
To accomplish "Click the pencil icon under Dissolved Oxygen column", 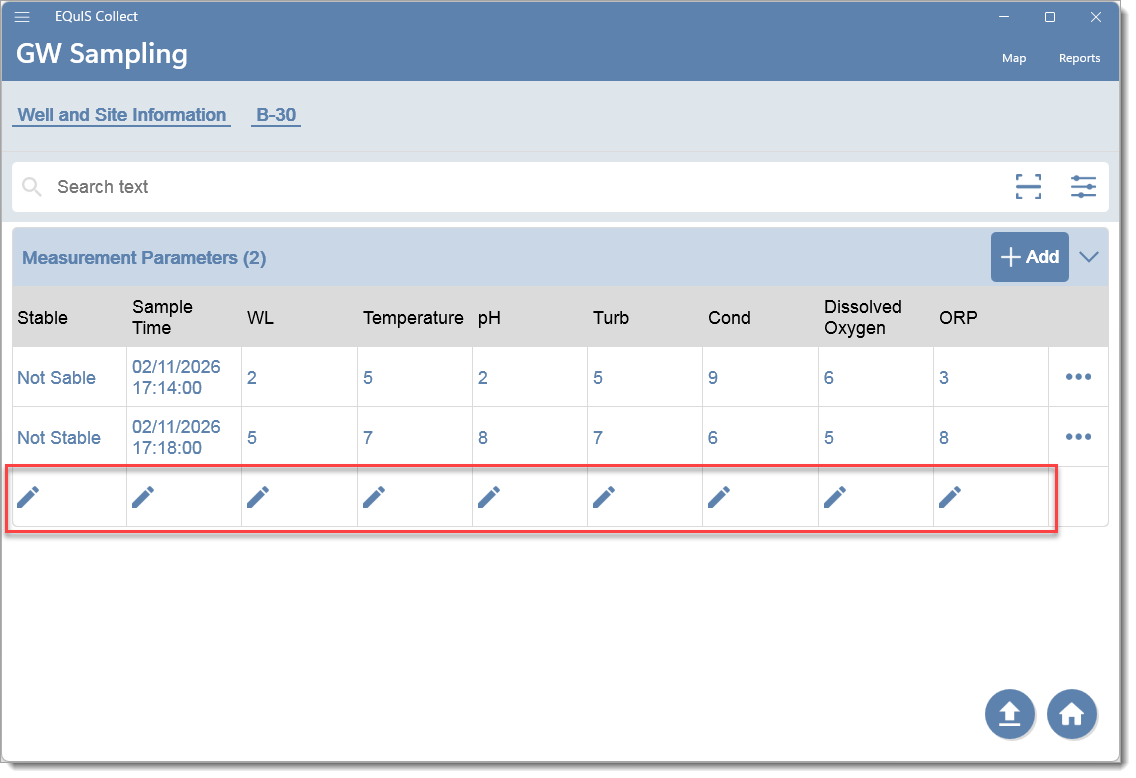I will coord(835,497).
